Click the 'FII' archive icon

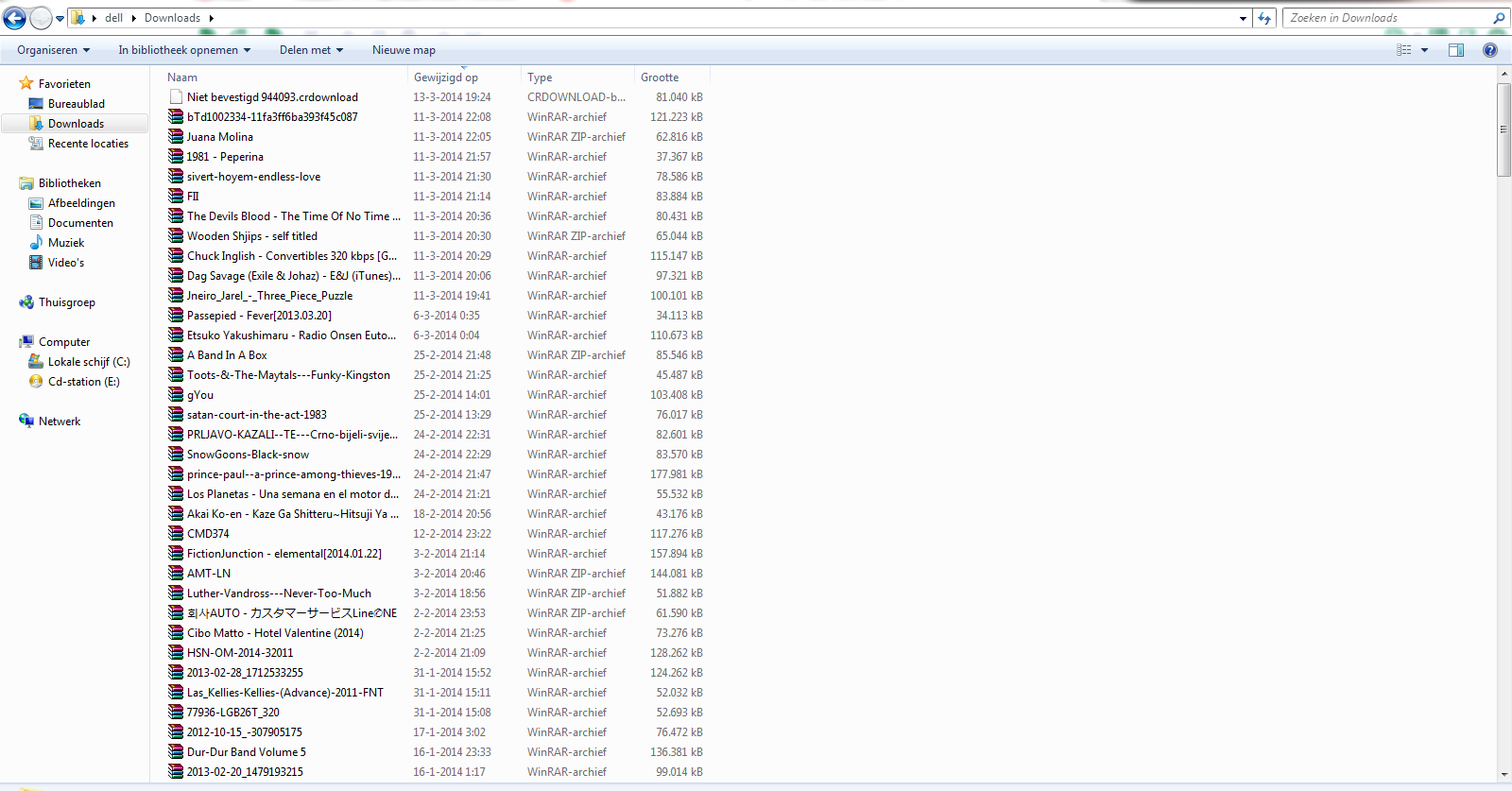(x=176, y=197)
